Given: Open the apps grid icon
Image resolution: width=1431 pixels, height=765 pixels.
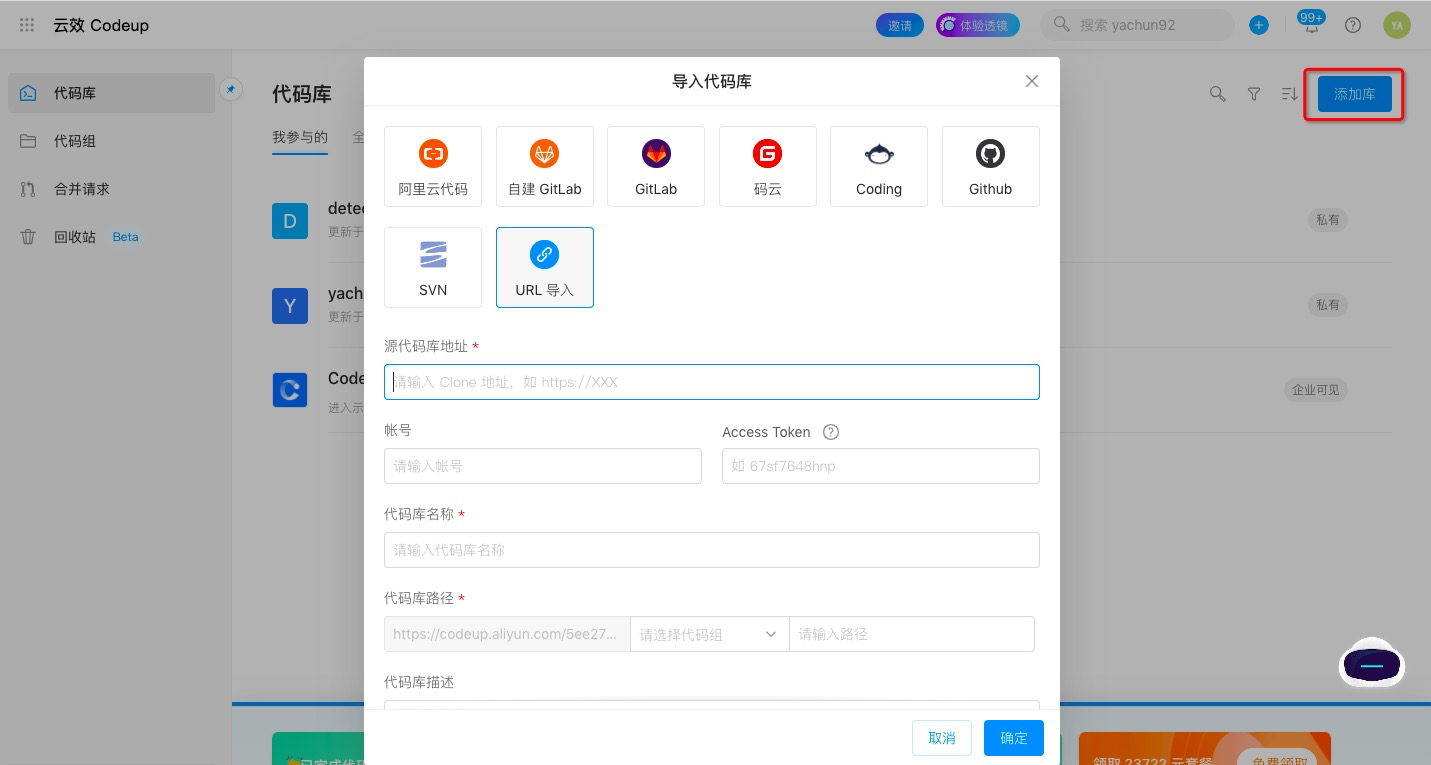Looking at the screenshot, I should pyautogui.click(x=26, y=24).
